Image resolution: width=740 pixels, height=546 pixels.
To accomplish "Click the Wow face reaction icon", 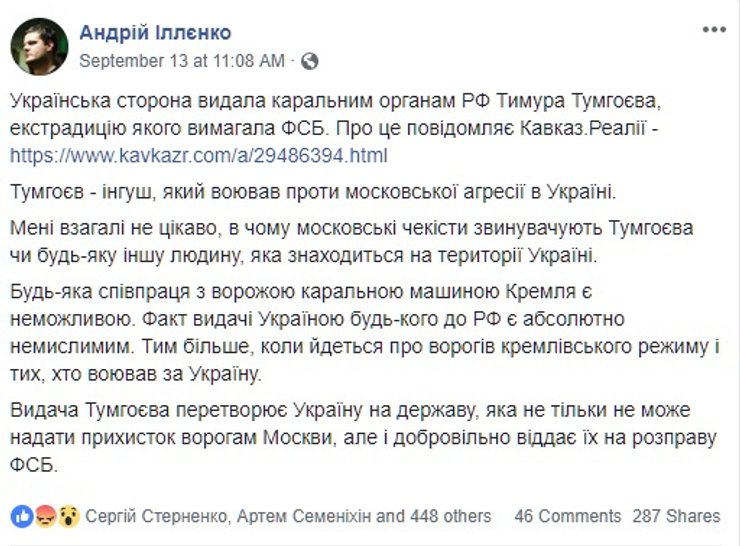I will pos(66,517).
